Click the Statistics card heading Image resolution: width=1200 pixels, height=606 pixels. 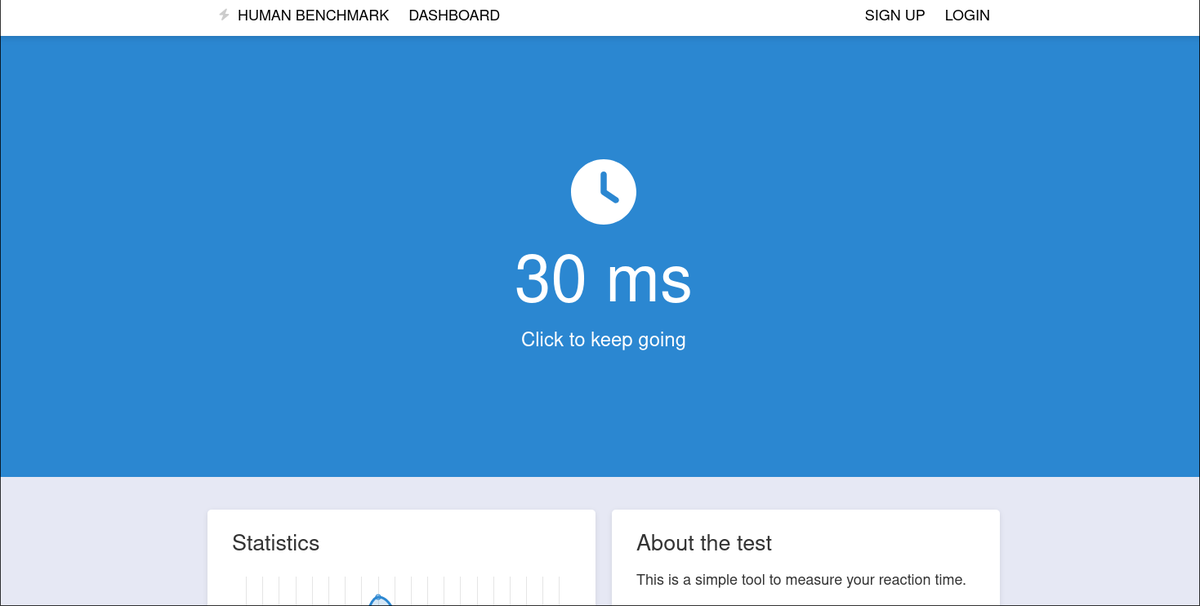[276, 543]
